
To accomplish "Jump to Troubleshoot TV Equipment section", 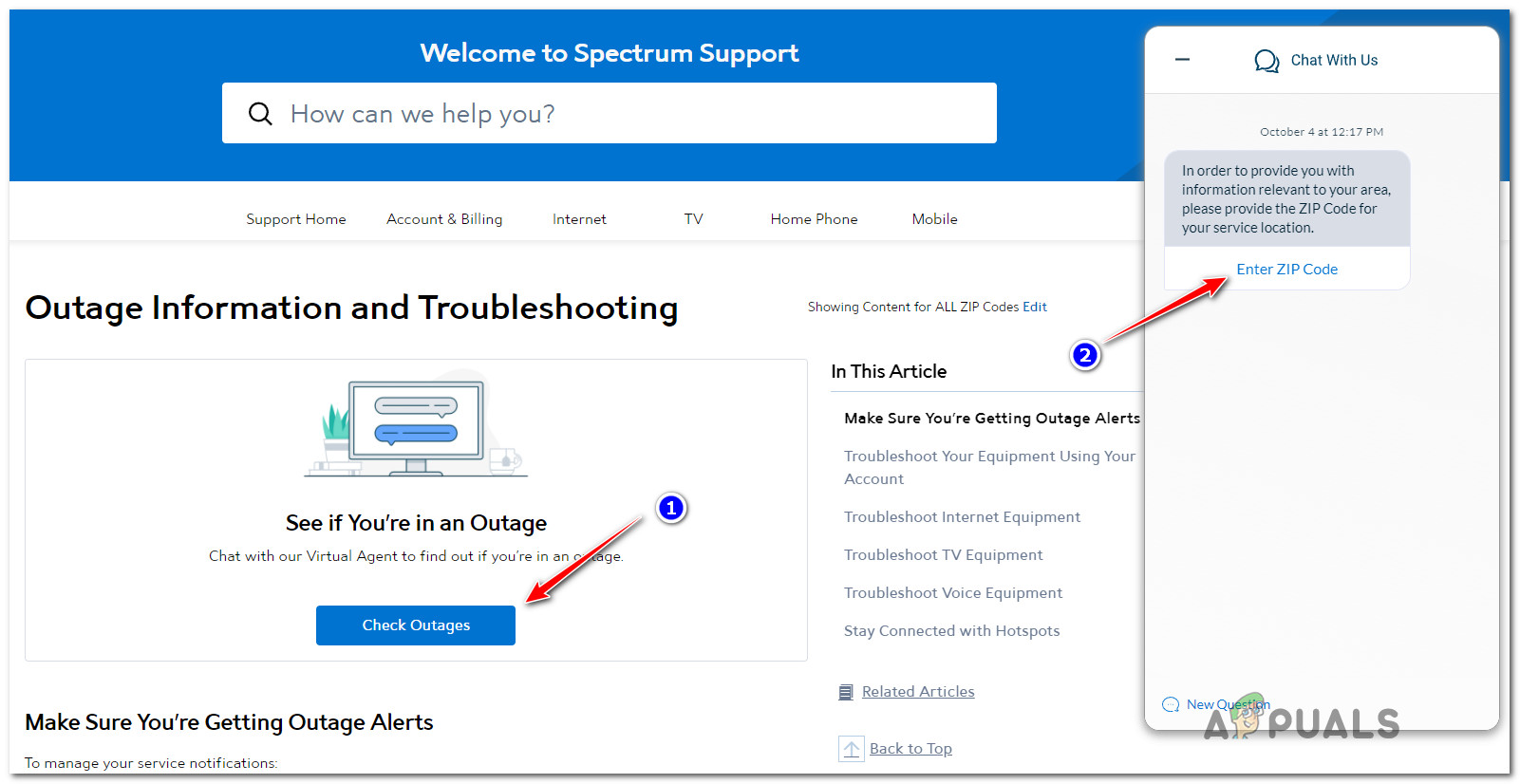I will [943, 555].
